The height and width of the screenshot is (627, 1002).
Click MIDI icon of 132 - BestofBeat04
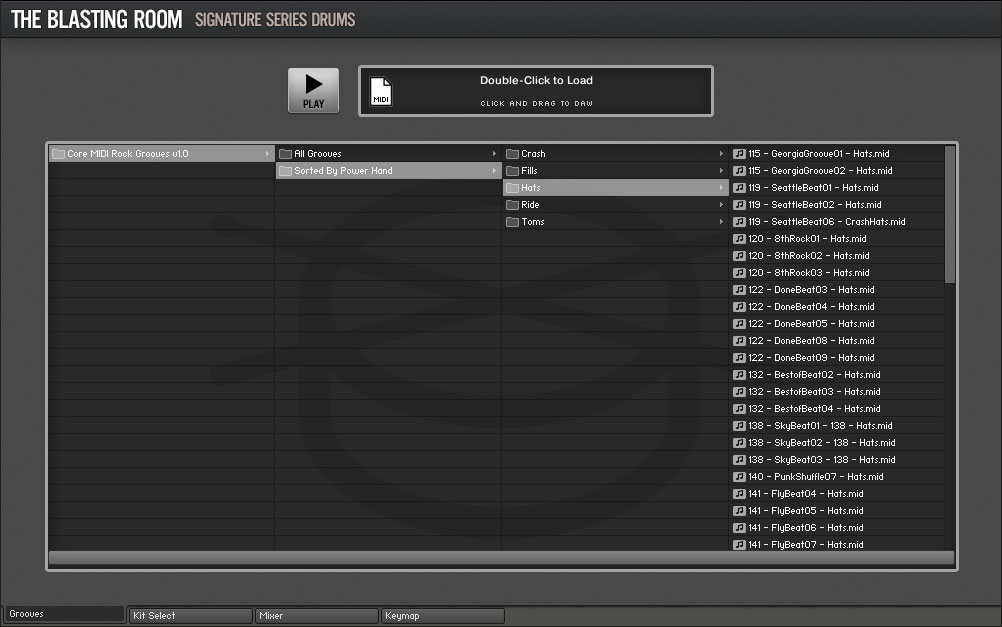tap(739, 408)
